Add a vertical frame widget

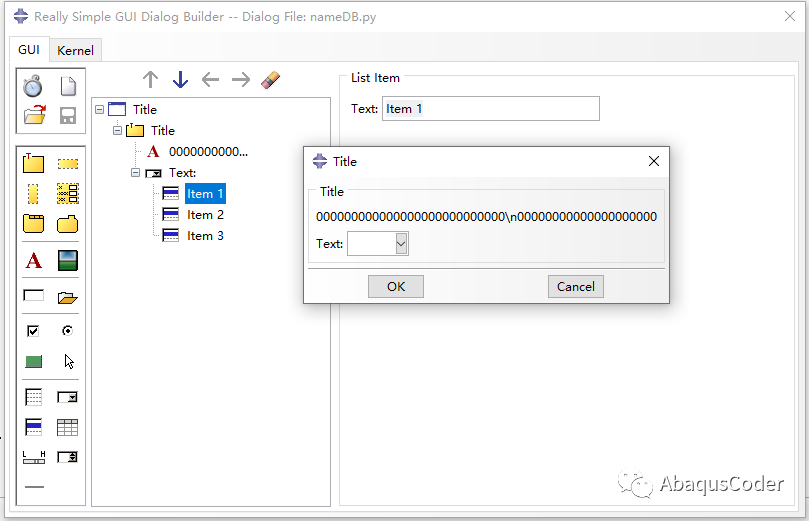click(33, 194)
